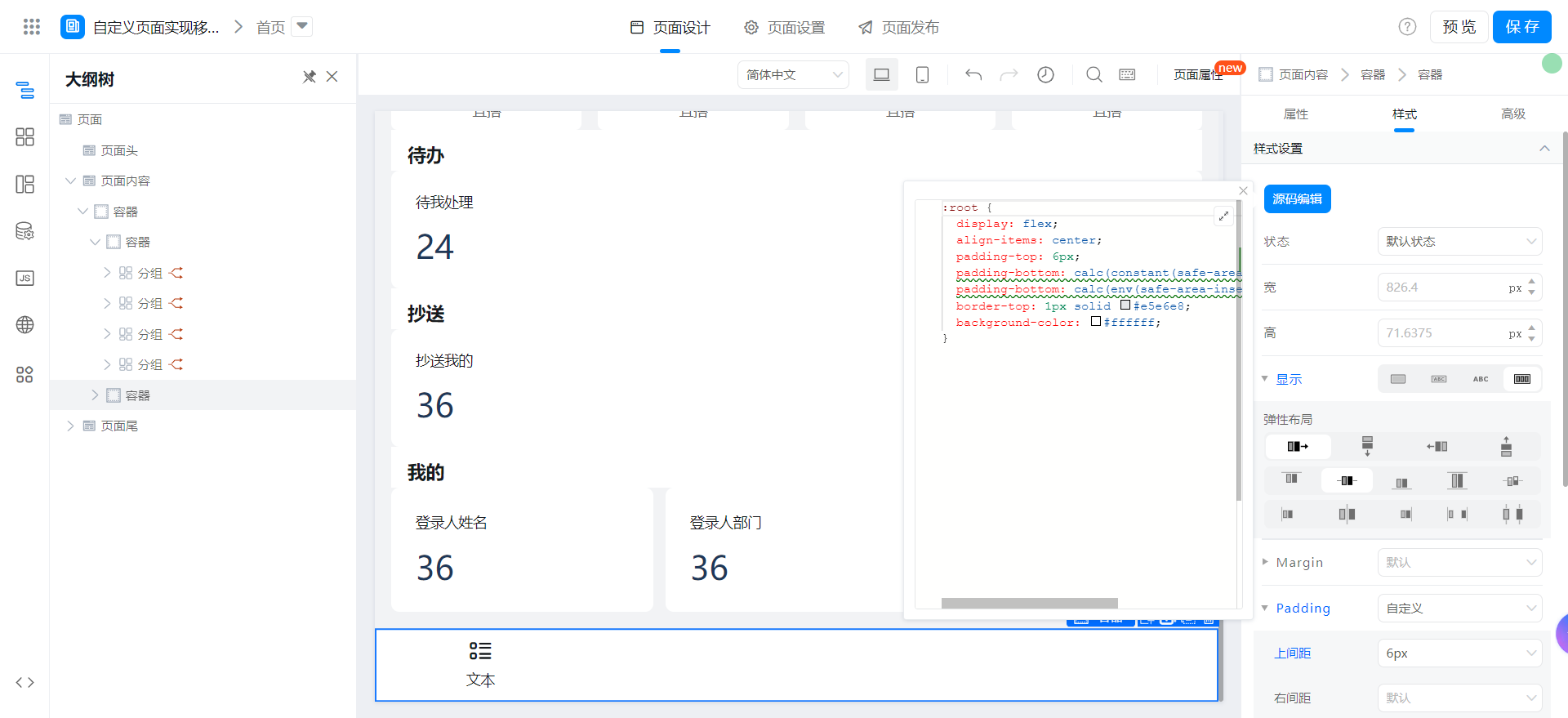
Task: Close the CSS source editor popup
Action: pos(1243,190)
